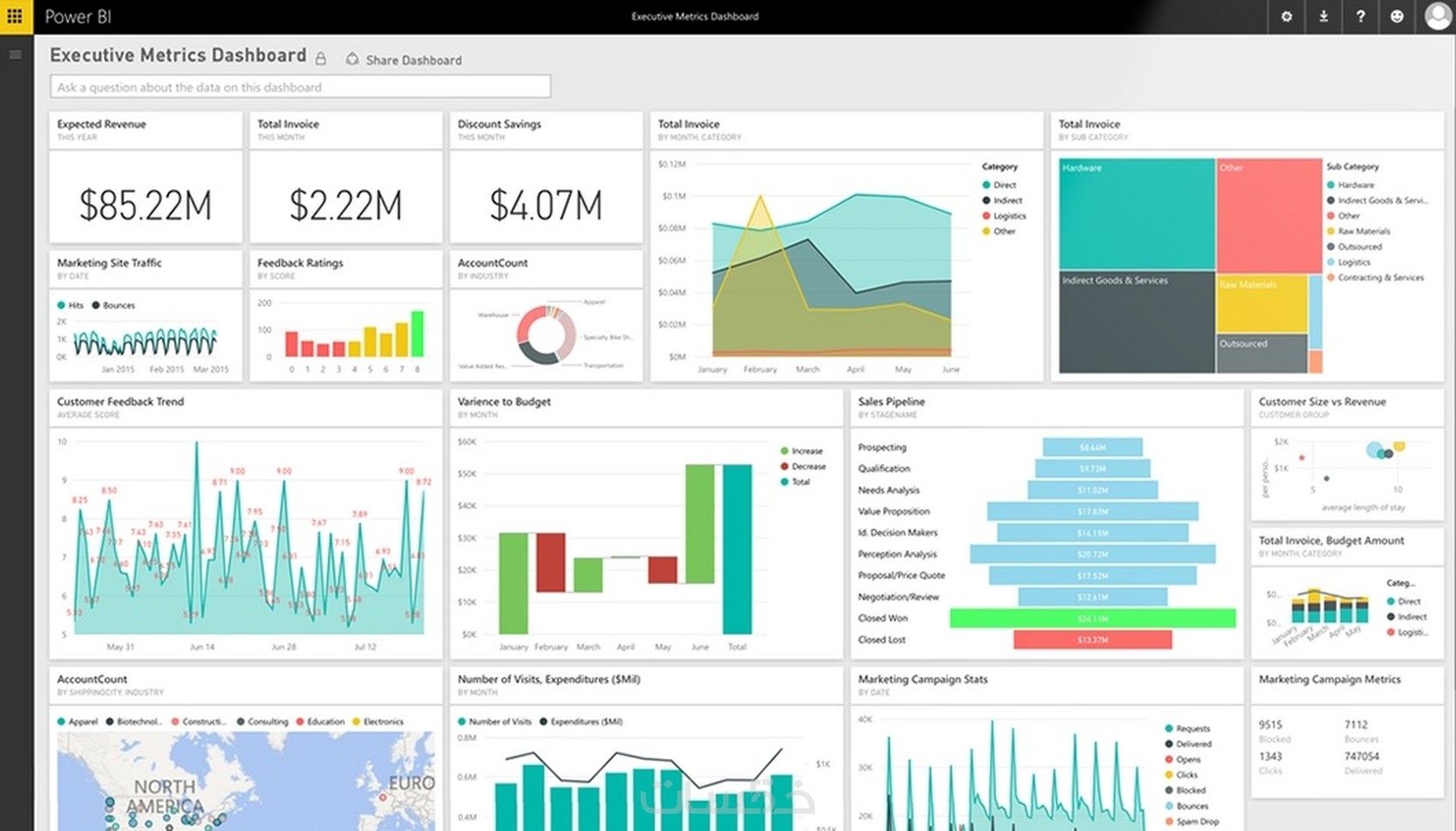Click the Power BI home label
This screenshot has height=831, width=1456.
(x=78, y=16)
